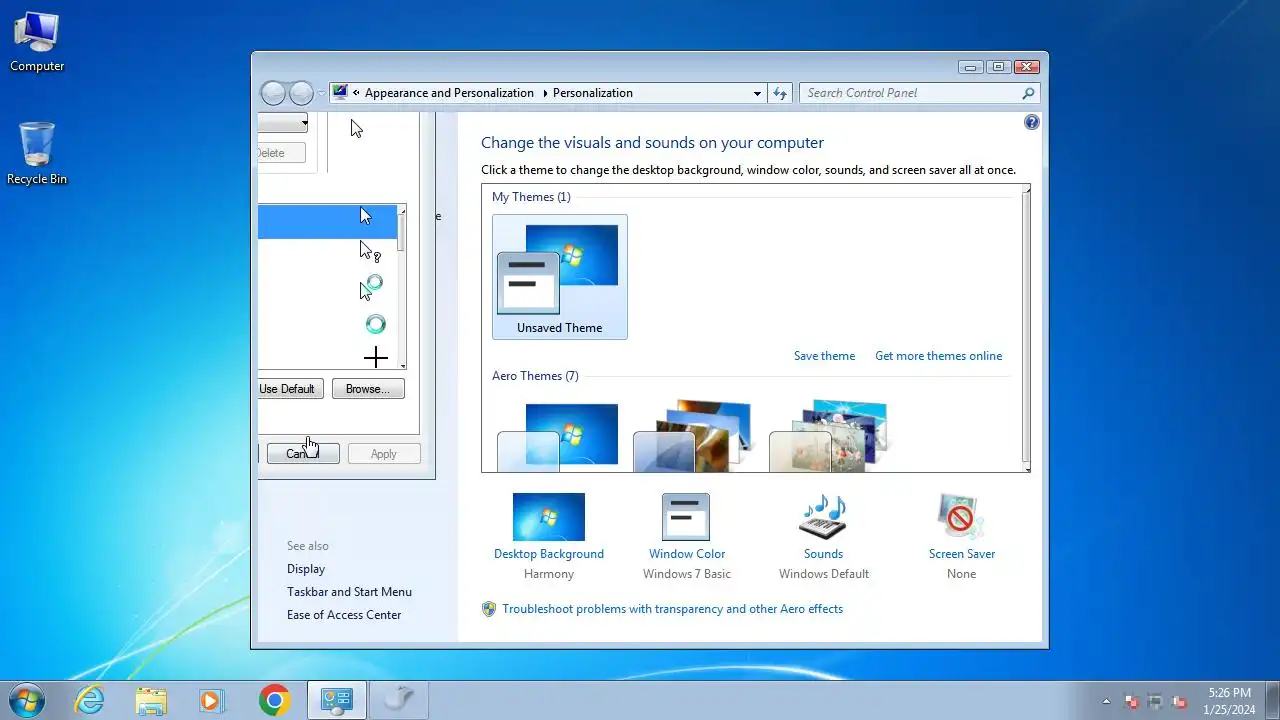The width and height of the screenshot is (1280, 720).
Task: Click the Control Panel taskbar button
Action: pyautogui.click(x=337, y=700)
